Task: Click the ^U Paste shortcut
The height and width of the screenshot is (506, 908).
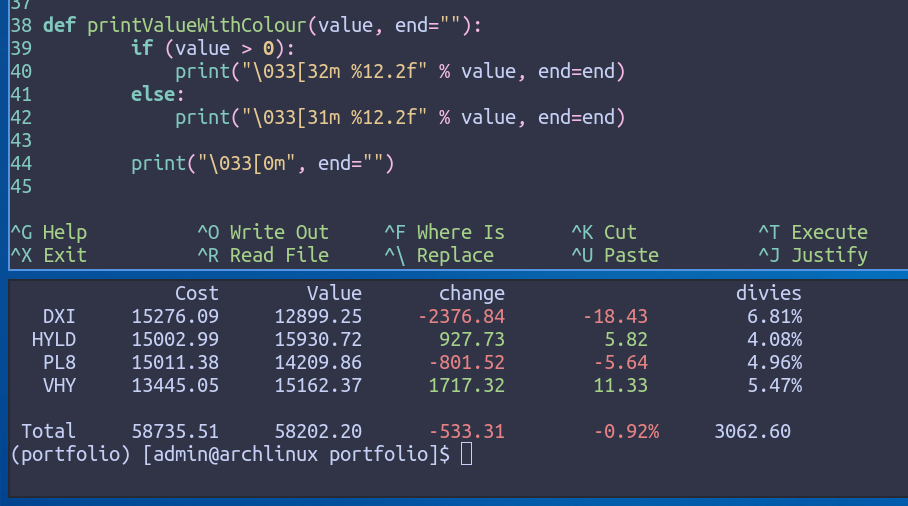Action: click(x=616, y=255)
